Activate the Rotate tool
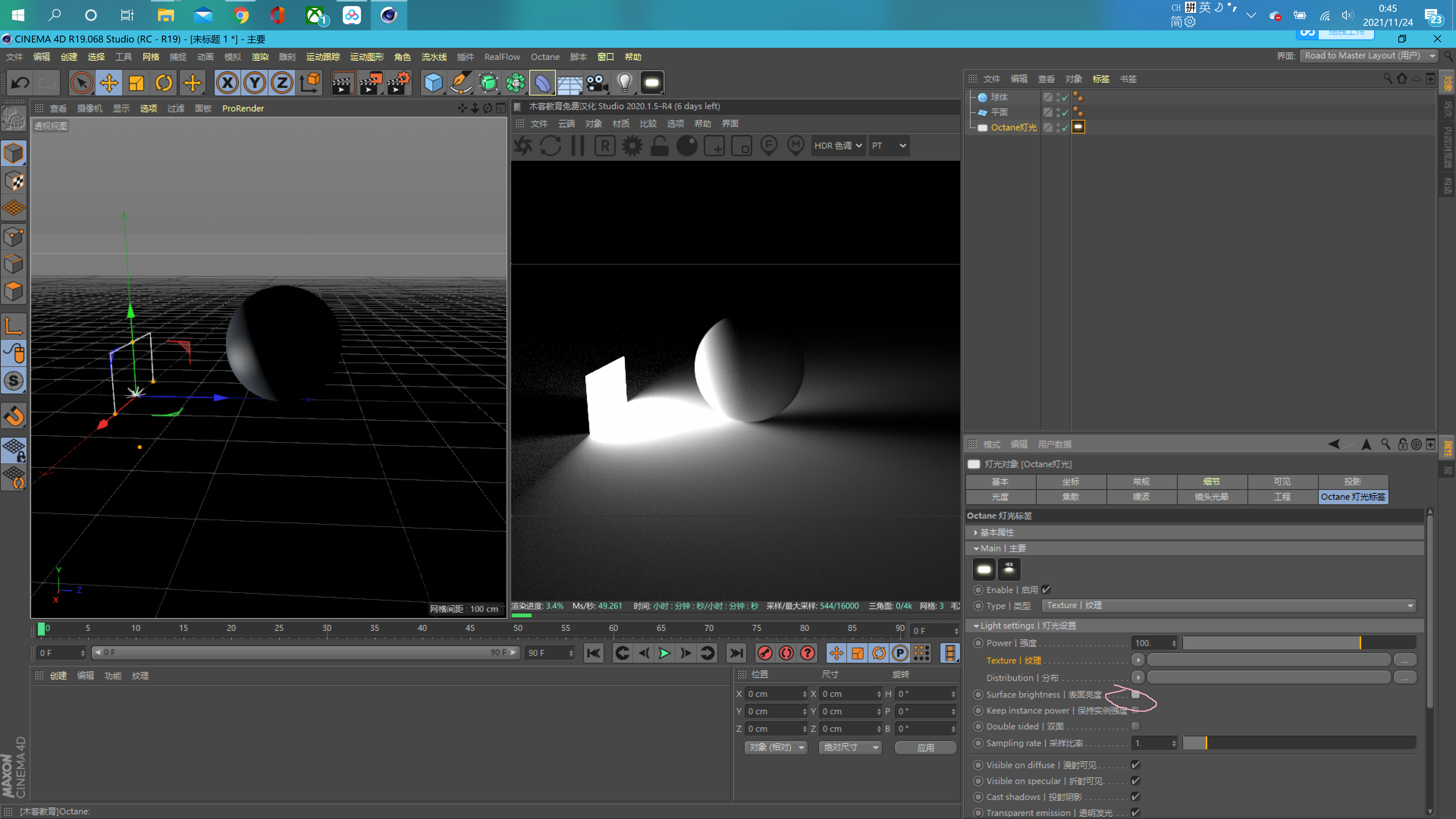The width and height of the screenshot is (1456, 819). coord(164,83)
